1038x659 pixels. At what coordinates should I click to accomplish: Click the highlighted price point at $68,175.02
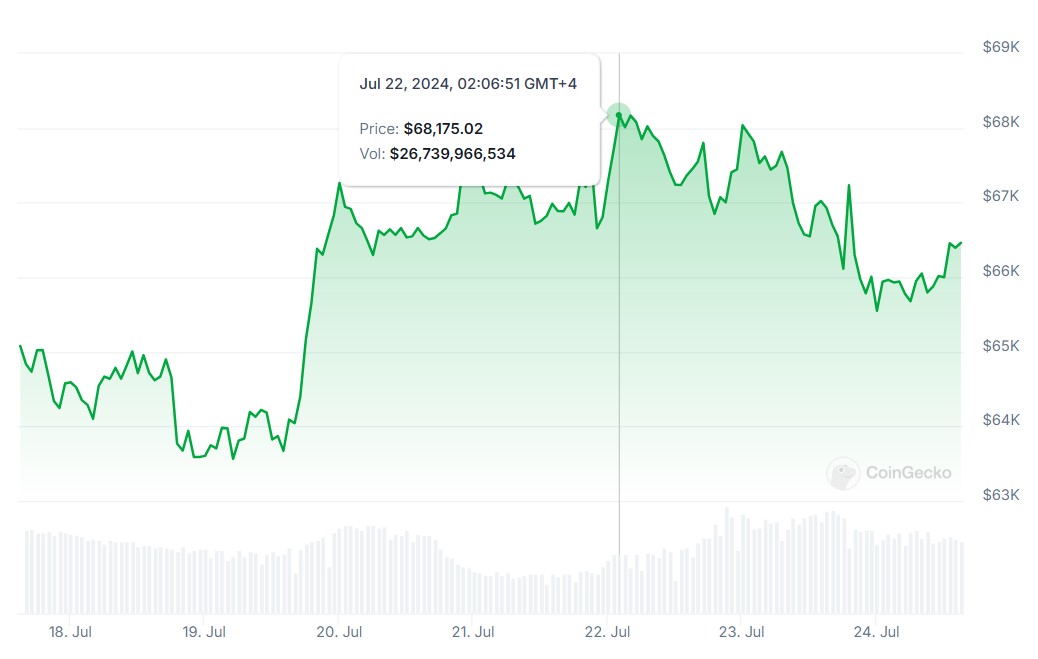[619, 115]
